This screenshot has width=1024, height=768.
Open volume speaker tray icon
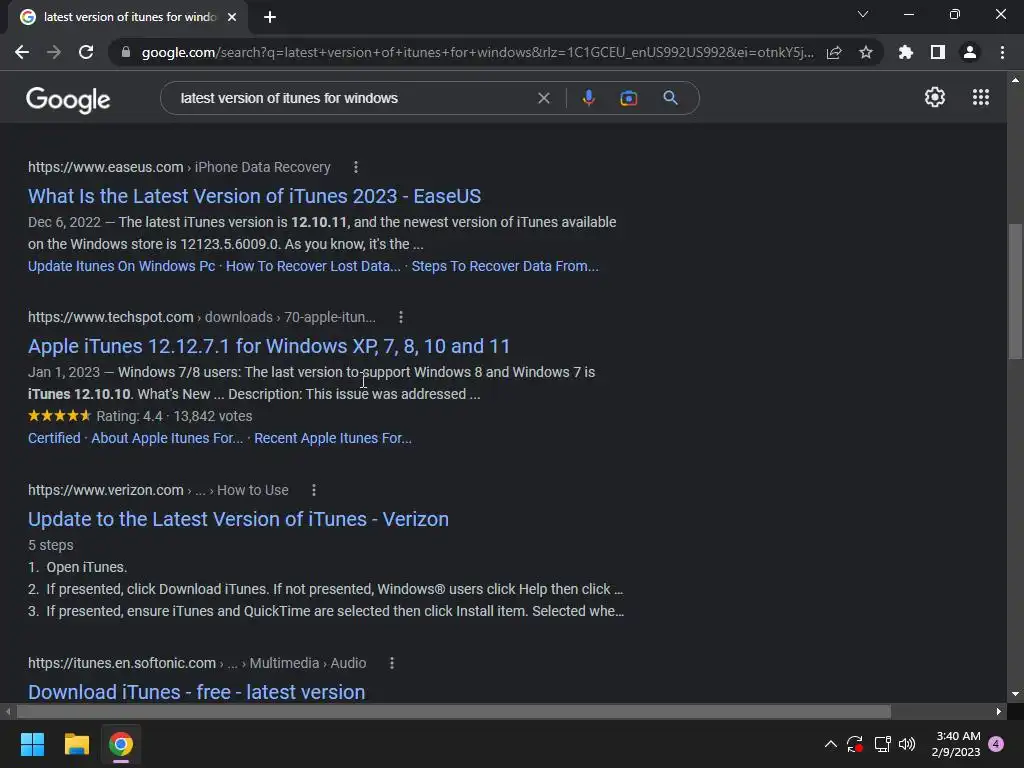[907, 744]
